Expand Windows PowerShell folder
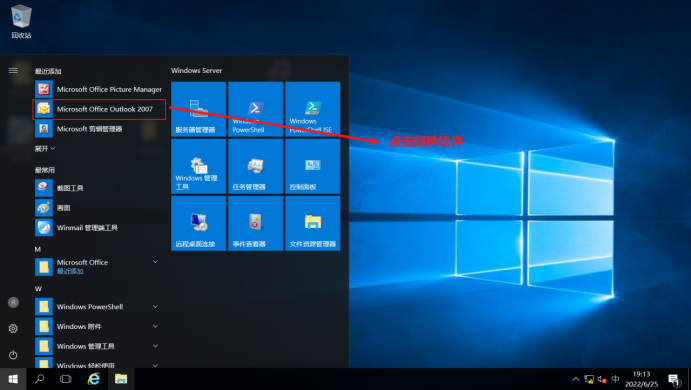691x390 pixels. pyautogui.click(x=99, y=306)
